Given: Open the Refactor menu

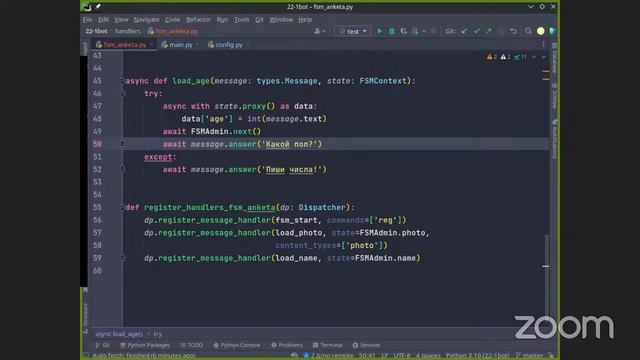Looking at the screenshot, I should [x=198, y=19].
